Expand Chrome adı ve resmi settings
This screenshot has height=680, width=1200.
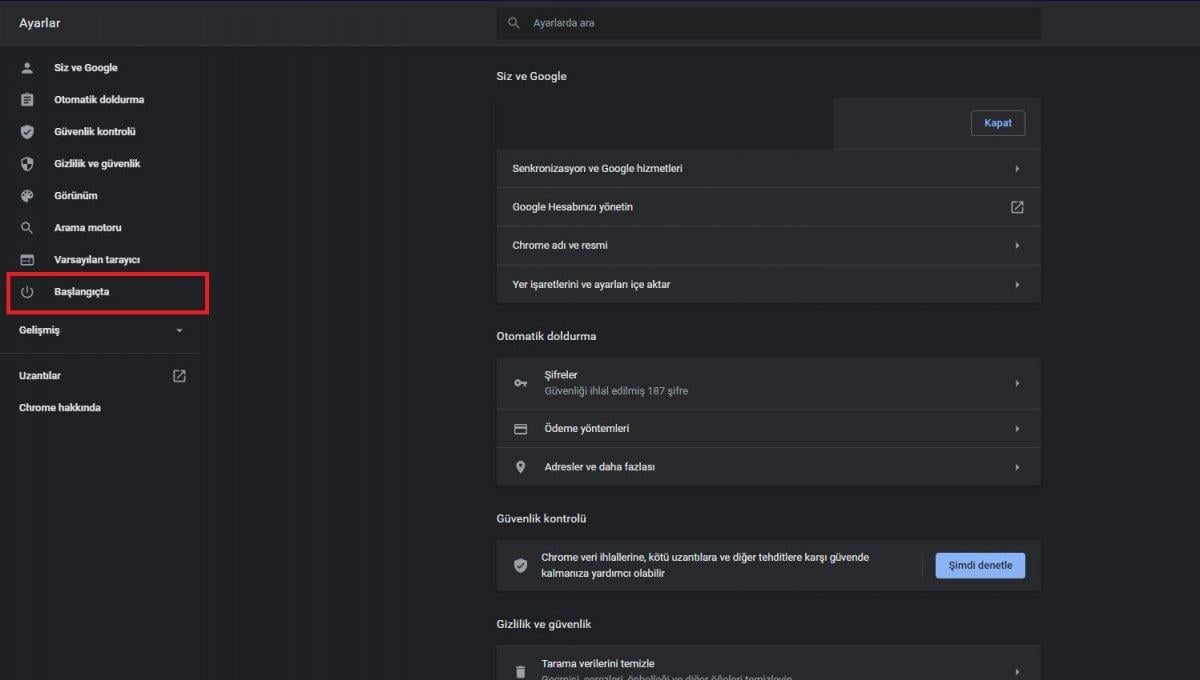[1017, 245]
